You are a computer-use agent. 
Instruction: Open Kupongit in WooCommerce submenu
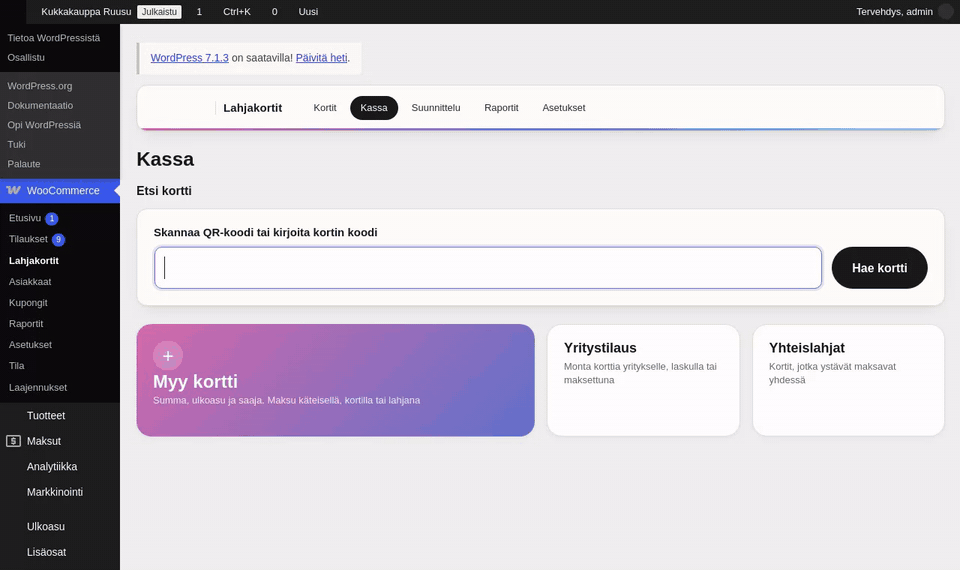[28, 302]
